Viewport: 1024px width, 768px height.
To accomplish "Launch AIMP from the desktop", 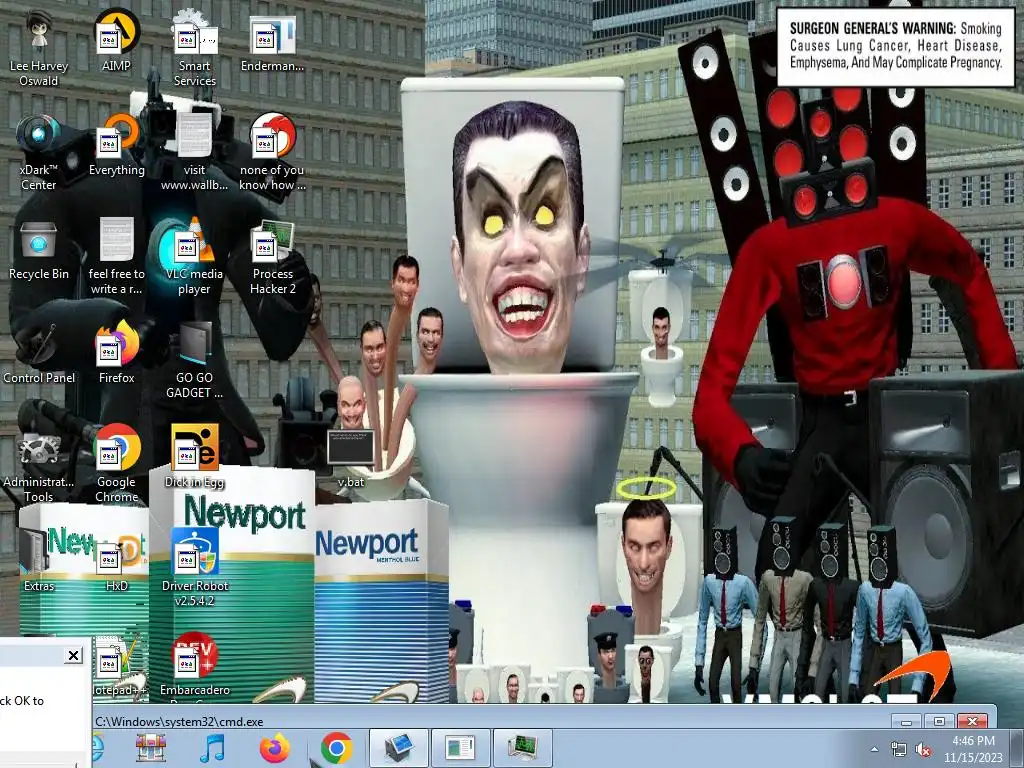I will [x=116, y=42].
